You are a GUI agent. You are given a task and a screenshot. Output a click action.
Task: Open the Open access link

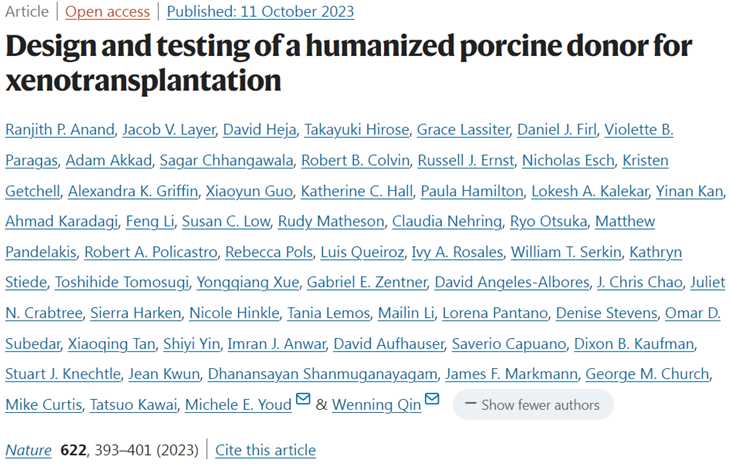pyautogui.click(x=107, y=12)
